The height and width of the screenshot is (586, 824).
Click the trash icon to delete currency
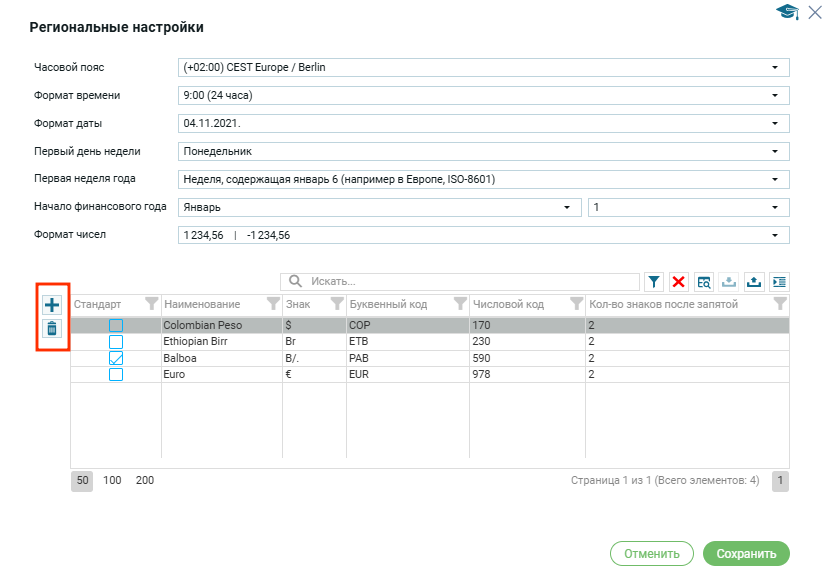click(x=52, y=329)
